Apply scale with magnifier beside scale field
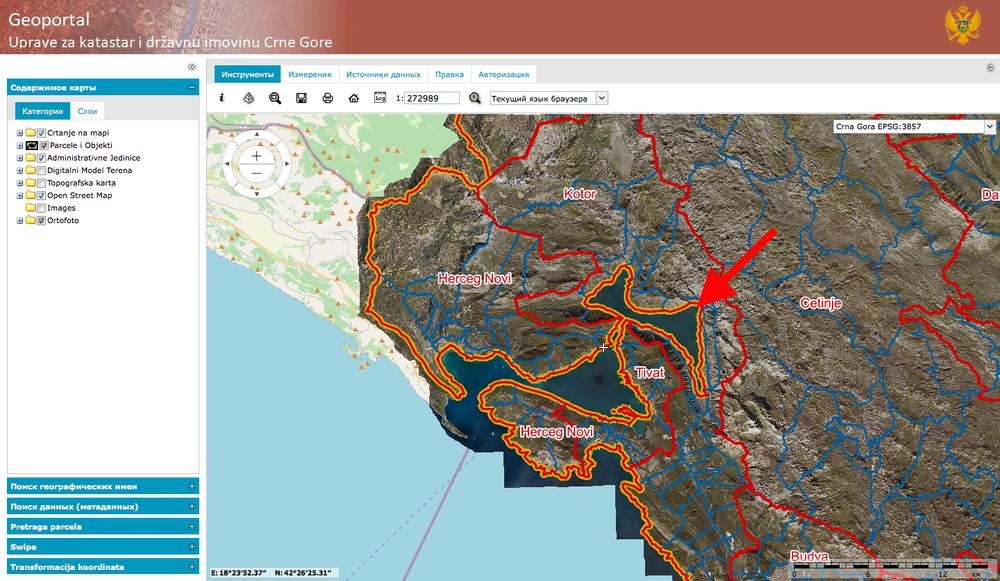The height and width of the screenshot is (581, 1000). [x=474, y=98]
